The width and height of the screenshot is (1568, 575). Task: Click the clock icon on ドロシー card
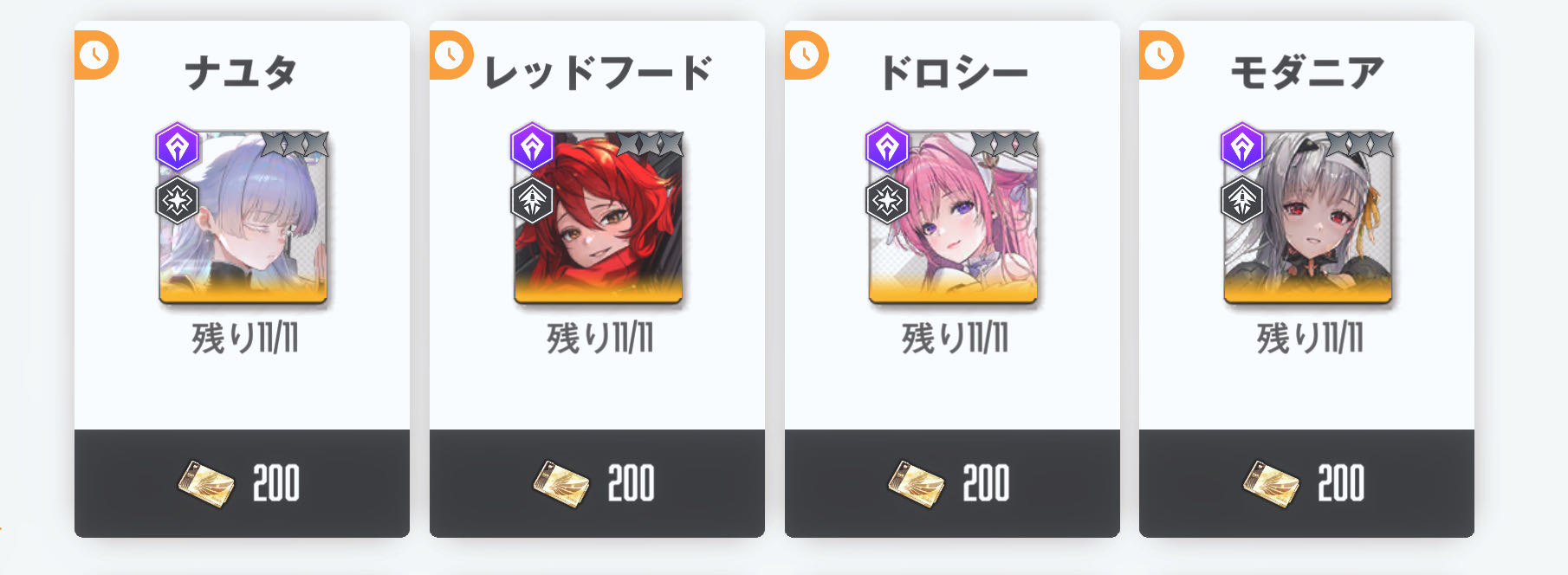805,55
